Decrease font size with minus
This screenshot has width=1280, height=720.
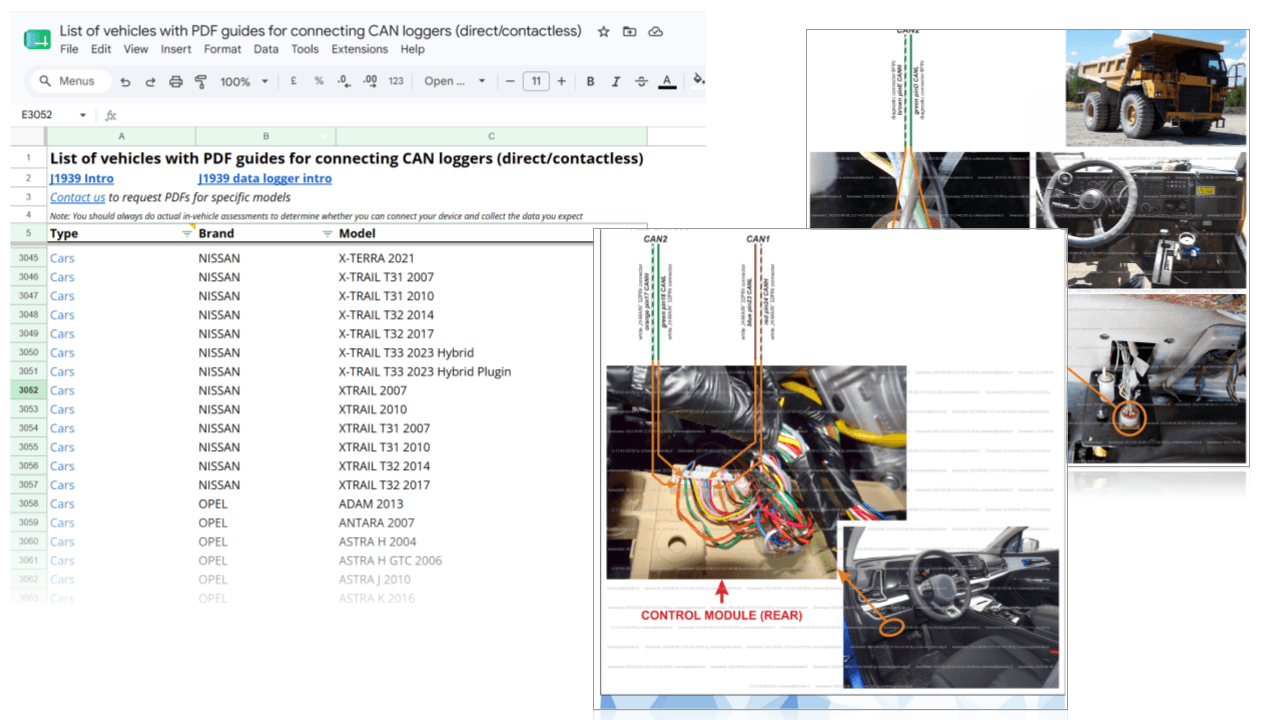[x=510, y=81]
